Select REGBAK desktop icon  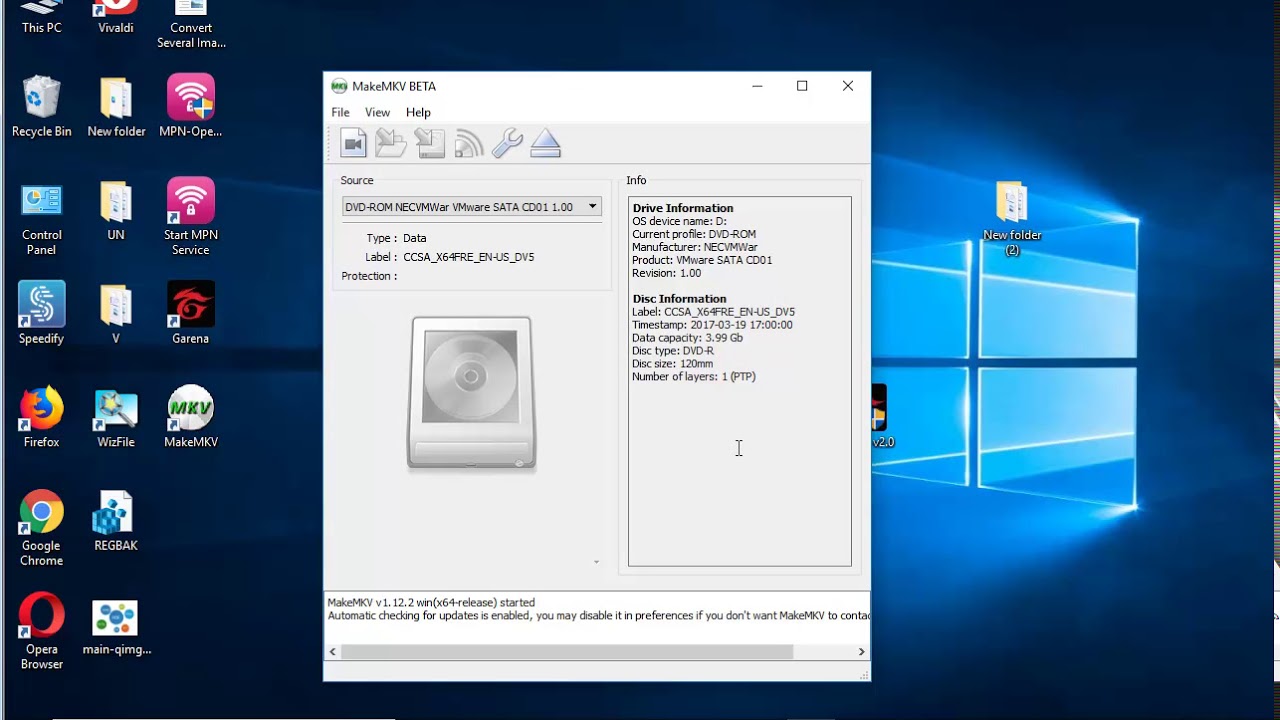116,521
